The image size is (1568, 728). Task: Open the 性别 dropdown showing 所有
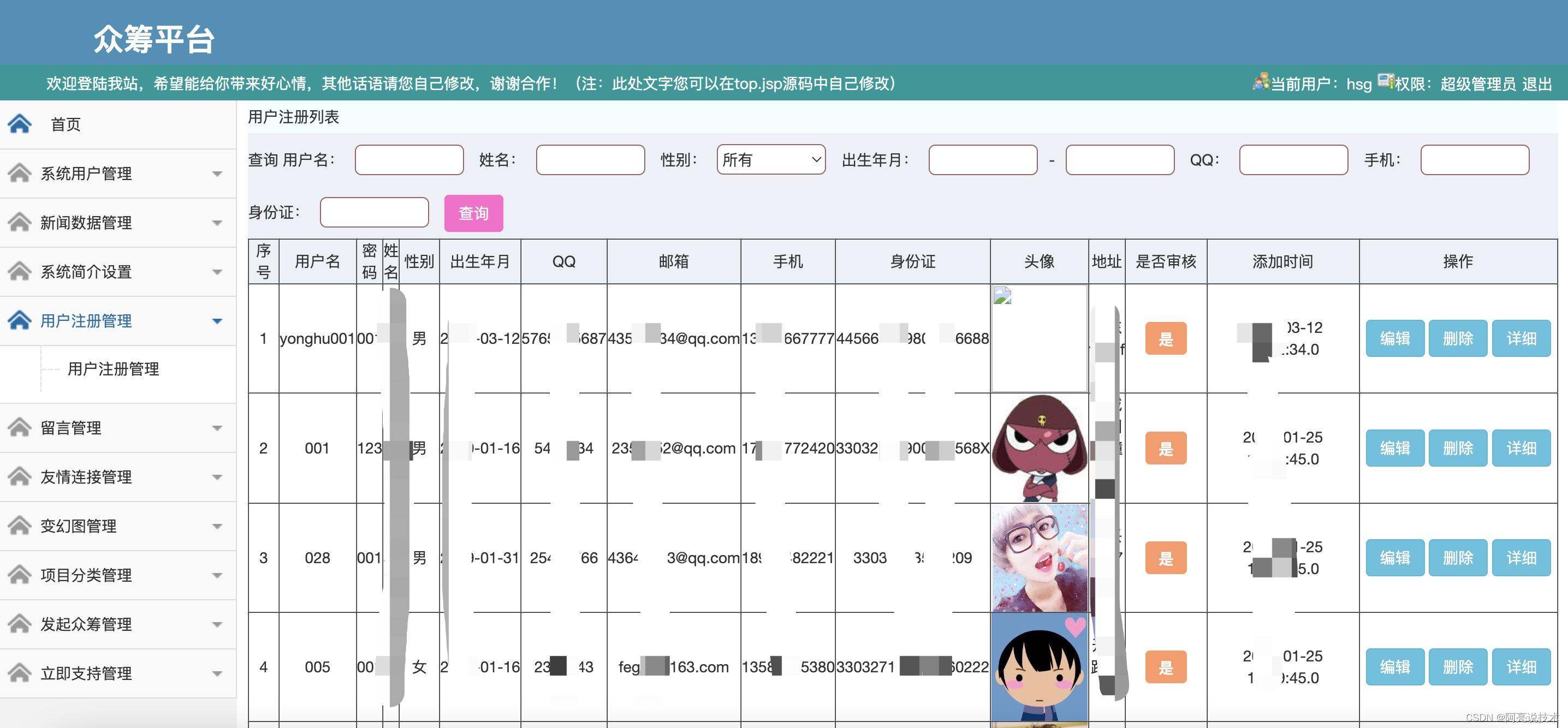(770, 160)
